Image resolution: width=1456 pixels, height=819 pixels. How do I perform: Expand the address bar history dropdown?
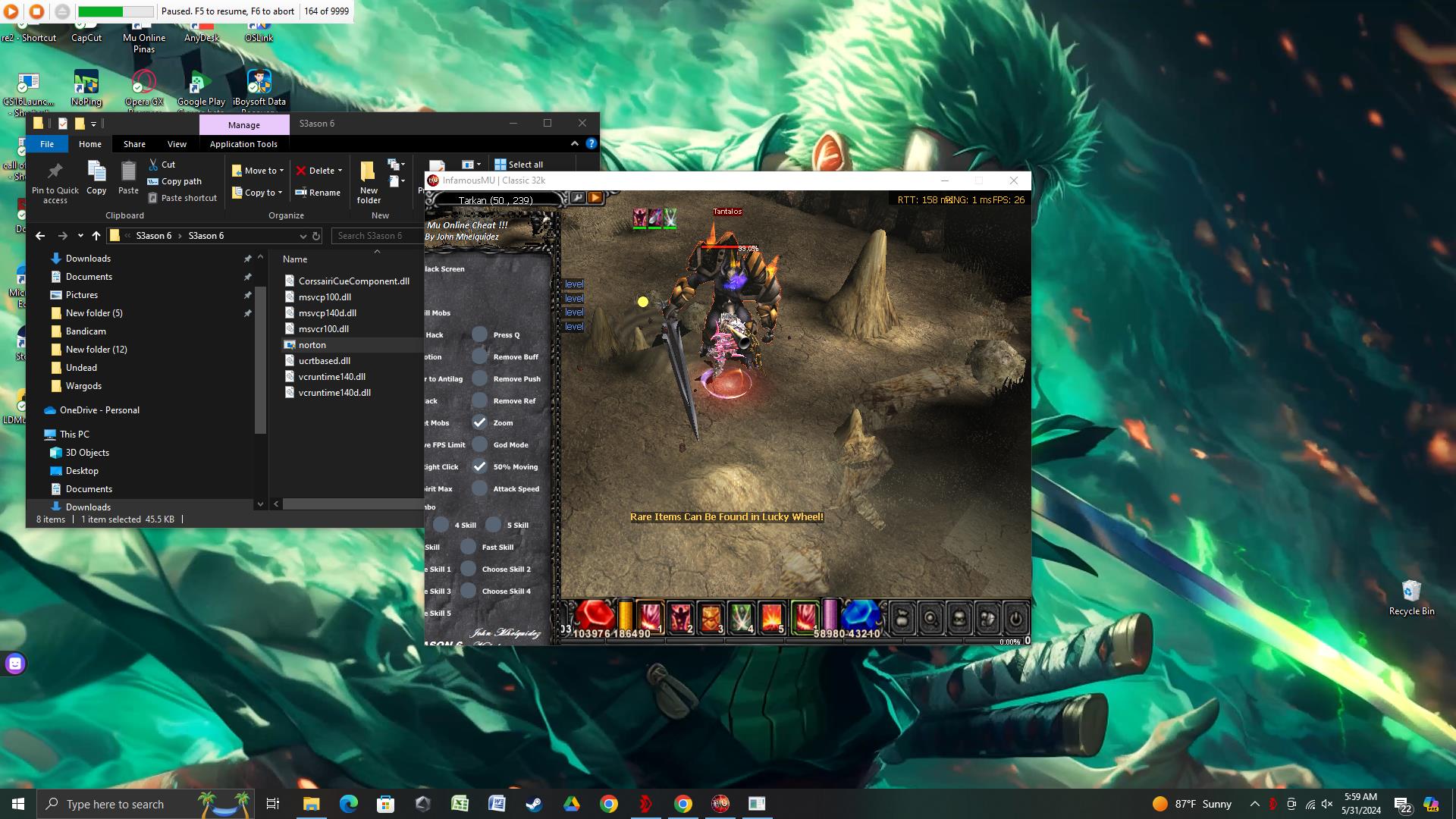tap(303, 236)
